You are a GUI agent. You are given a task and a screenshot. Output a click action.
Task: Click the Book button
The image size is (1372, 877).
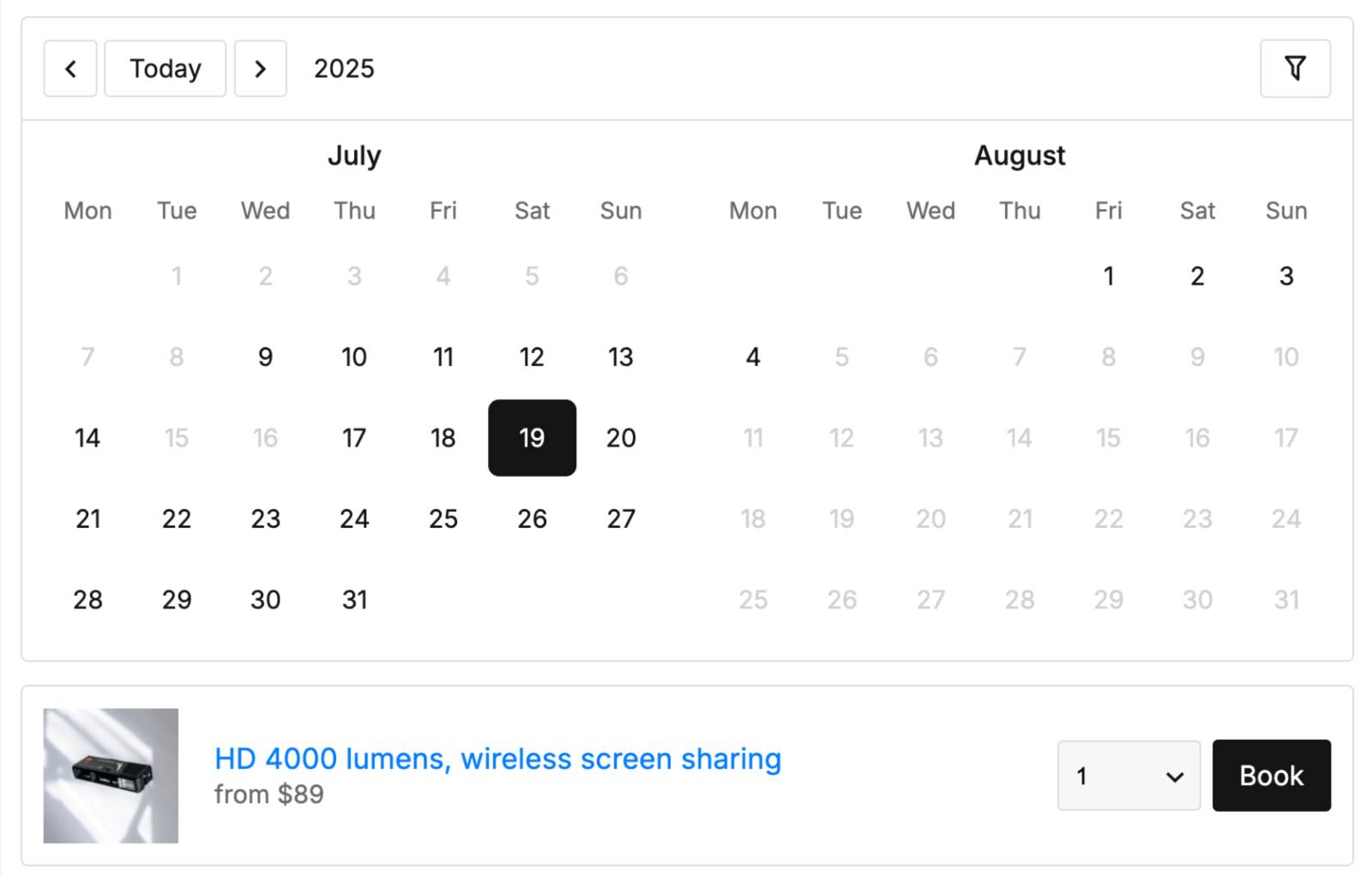point(1272,776)
